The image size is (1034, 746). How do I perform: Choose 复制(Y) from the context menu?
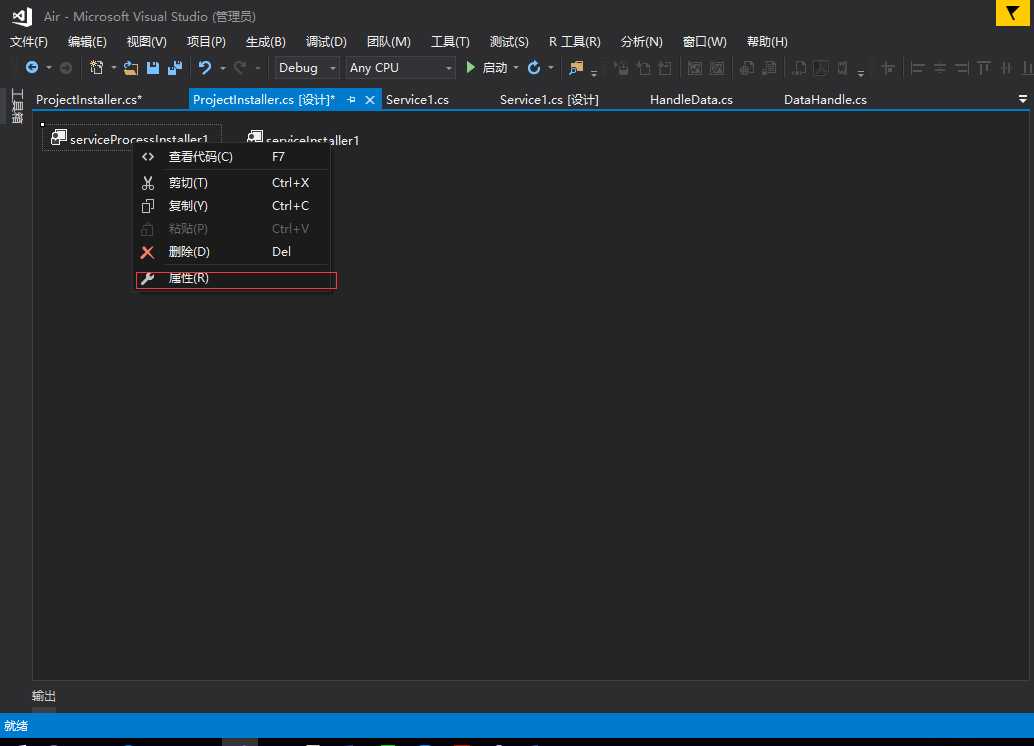(232, 206)
